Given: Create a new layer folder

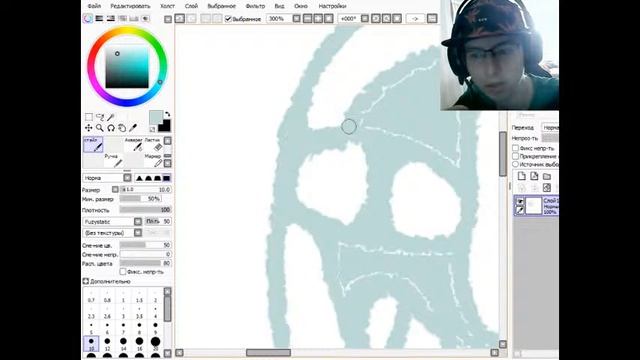Looking at the screenshot, I should coord(547,176).
